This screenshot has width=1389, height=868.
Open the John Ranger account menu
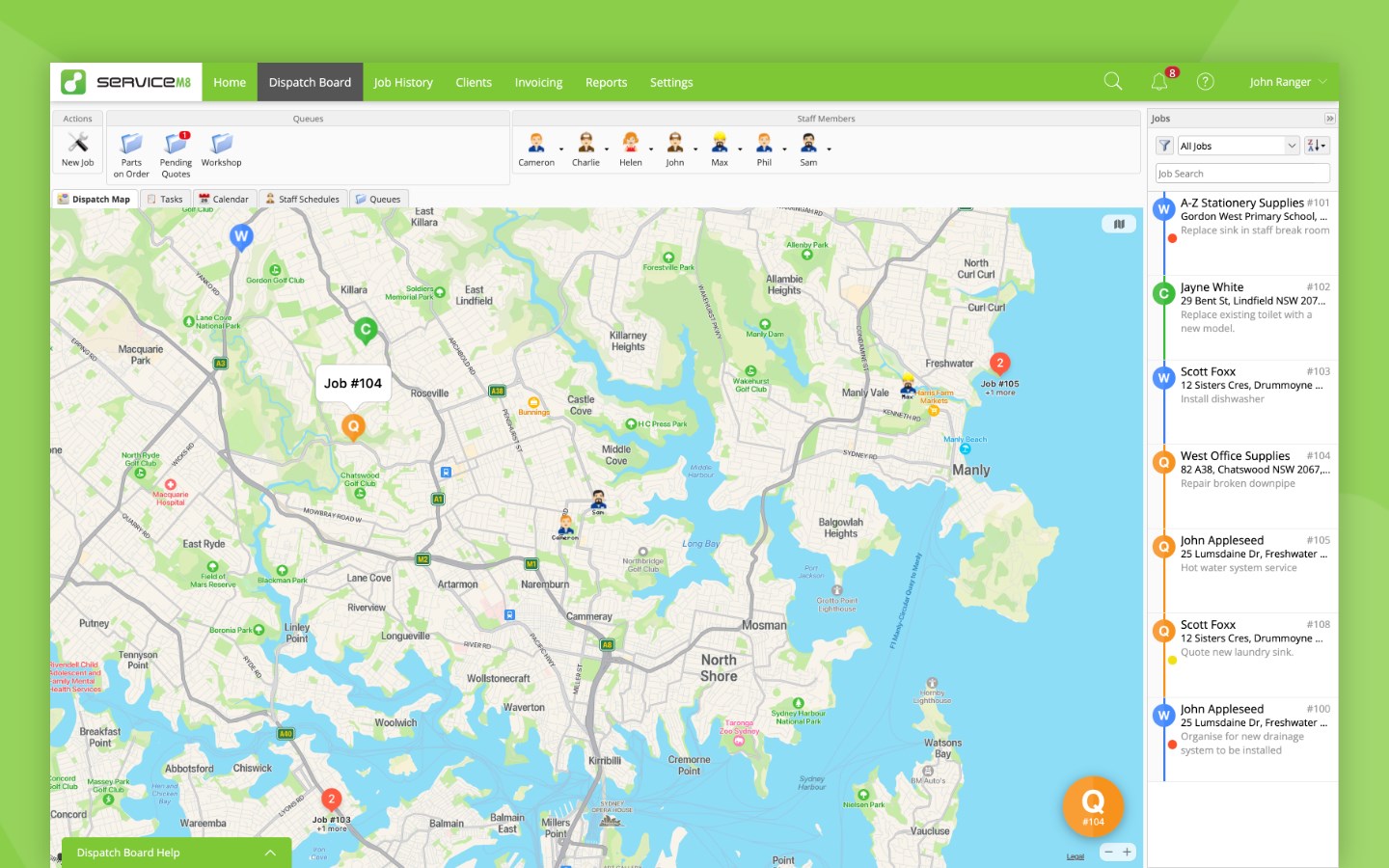tap(1288, 82)
